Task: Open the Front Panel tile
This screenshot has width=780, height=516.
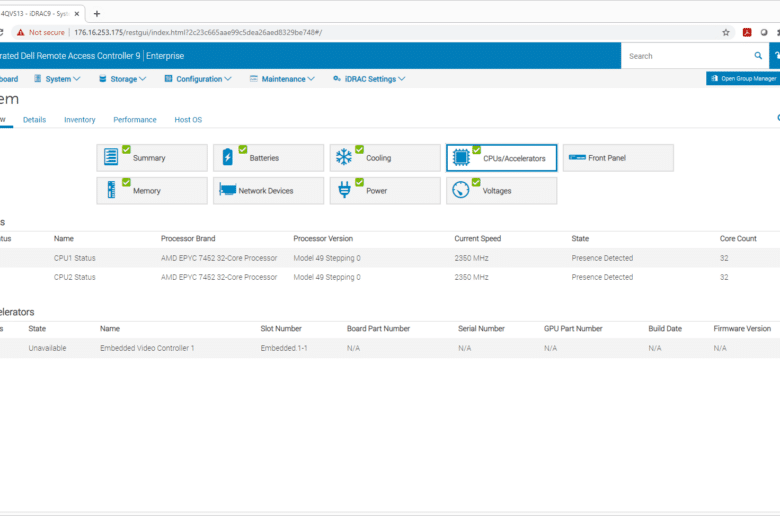Action: pyautogui.click(x=618, y=158)
